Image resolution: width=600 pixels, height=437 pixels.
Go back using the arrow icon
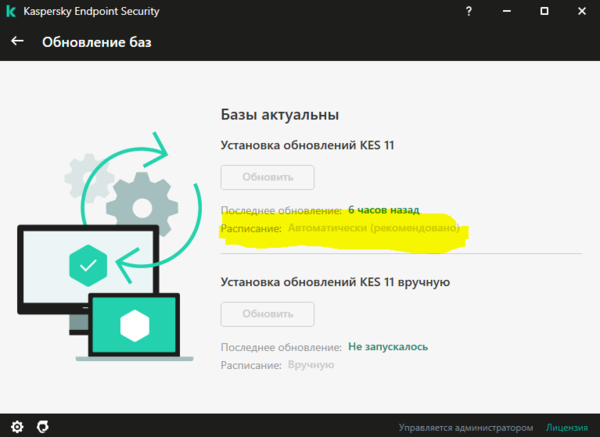17,41
